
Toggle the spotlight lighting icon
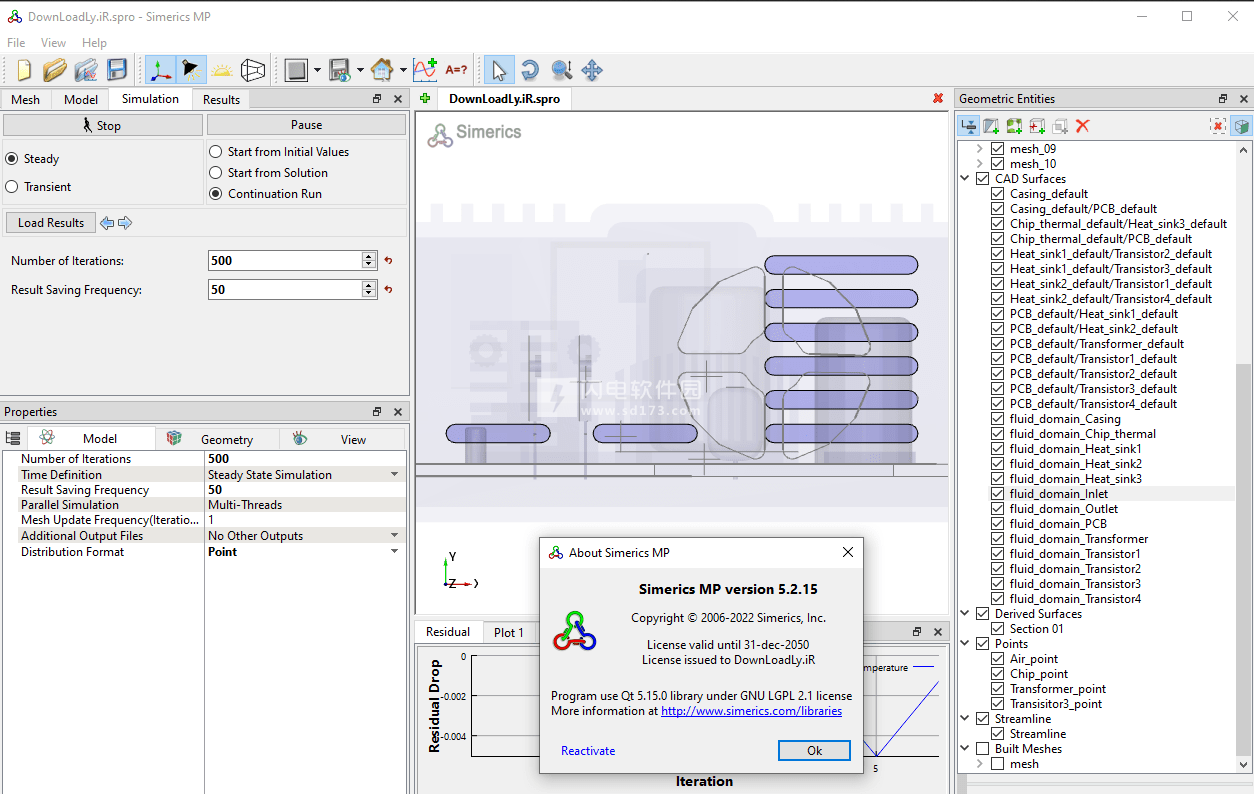coord(191,70)
